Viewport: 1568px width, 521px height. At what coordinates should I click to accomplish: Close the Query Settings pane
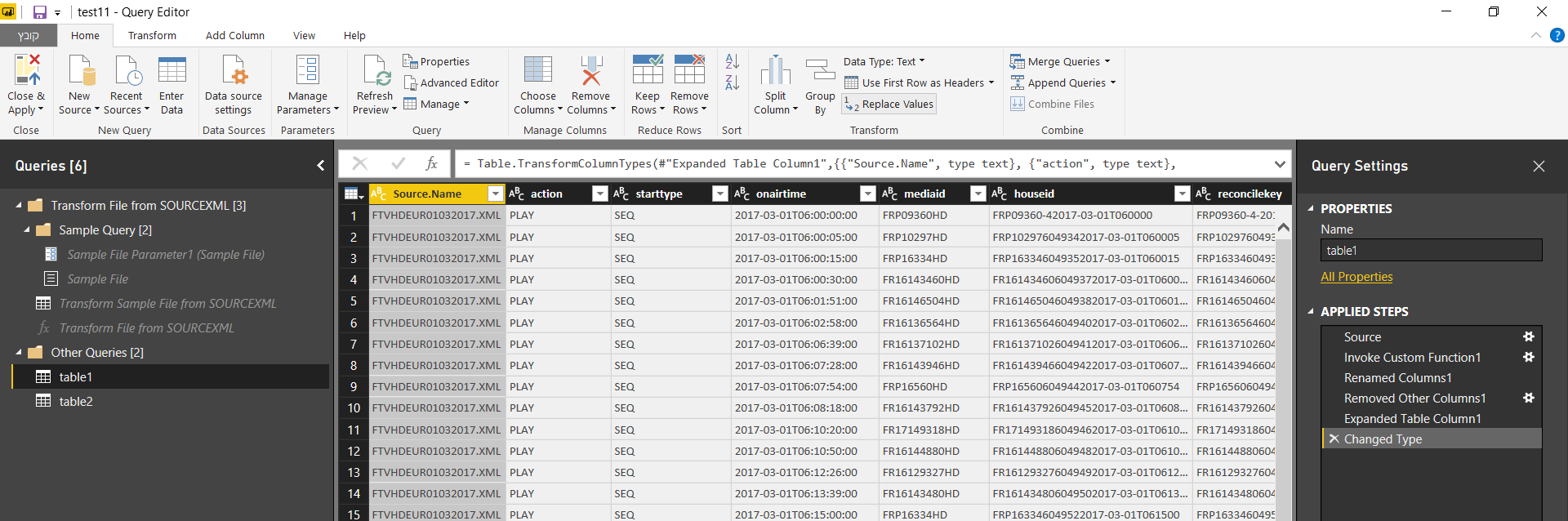point(1539,166)
